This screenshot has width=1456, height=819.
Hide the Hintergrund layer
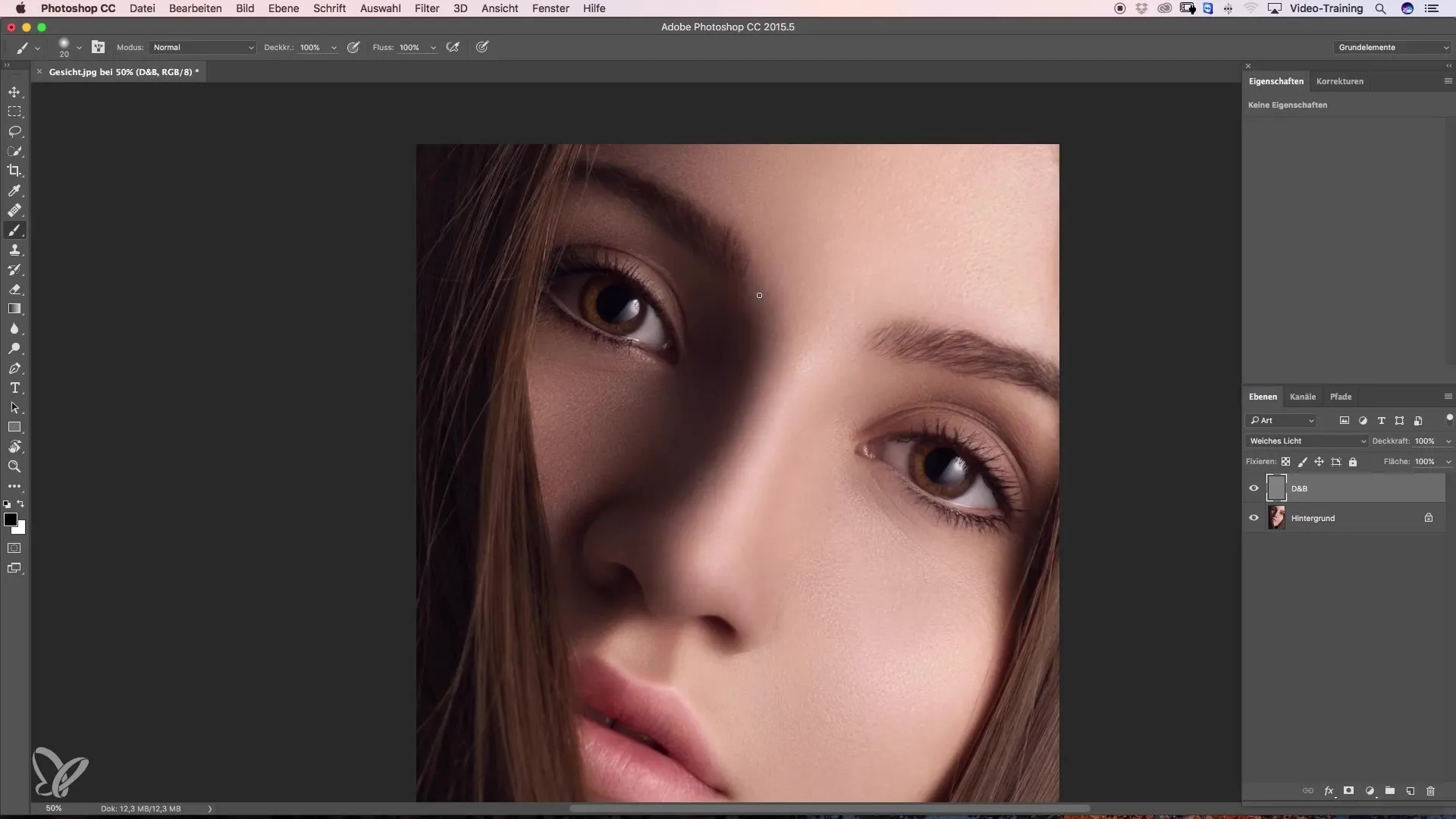click(1254, 518)
